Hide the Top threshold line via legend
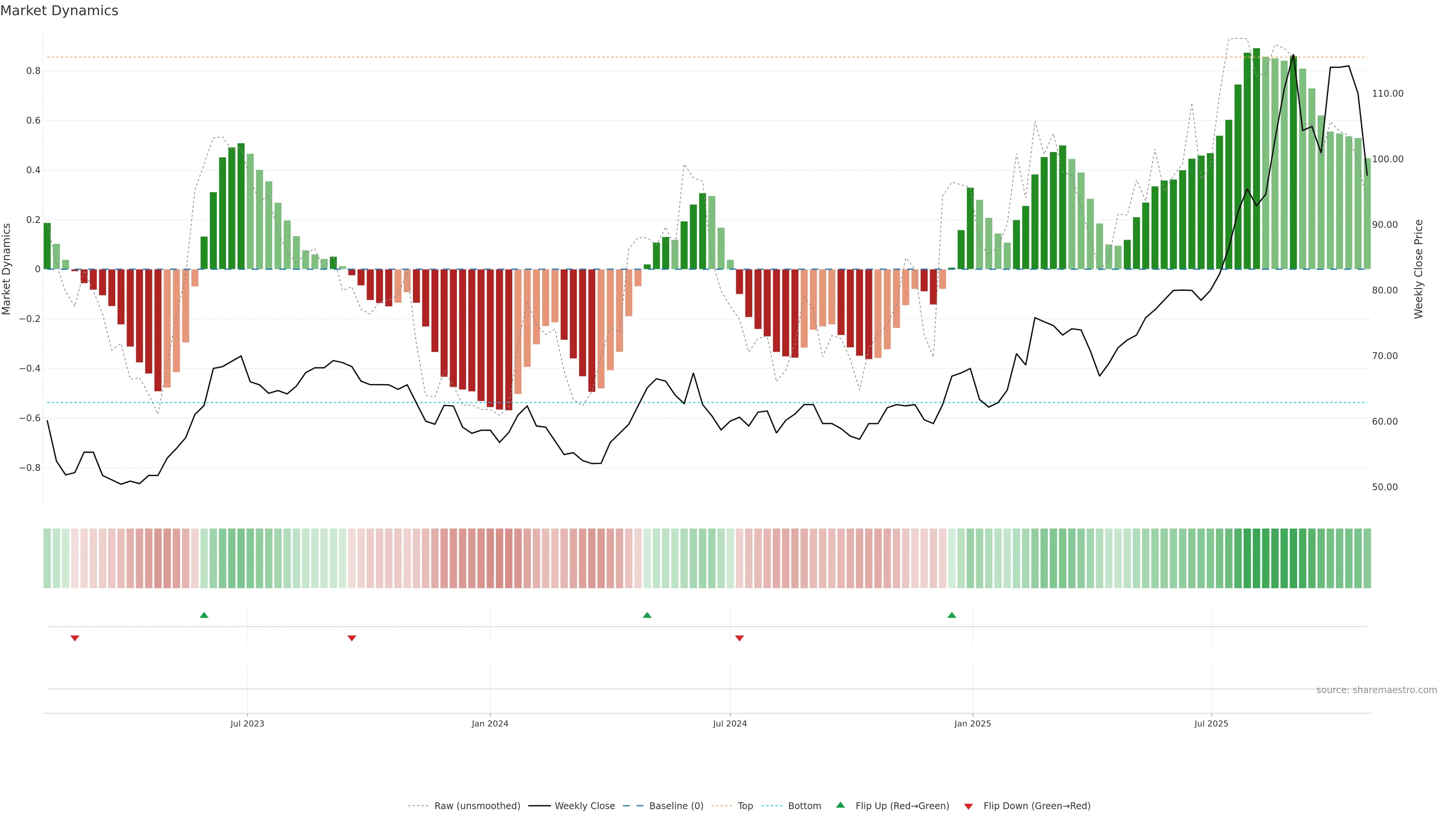This screenshot has height=819, width=1456. click(745, 806)
